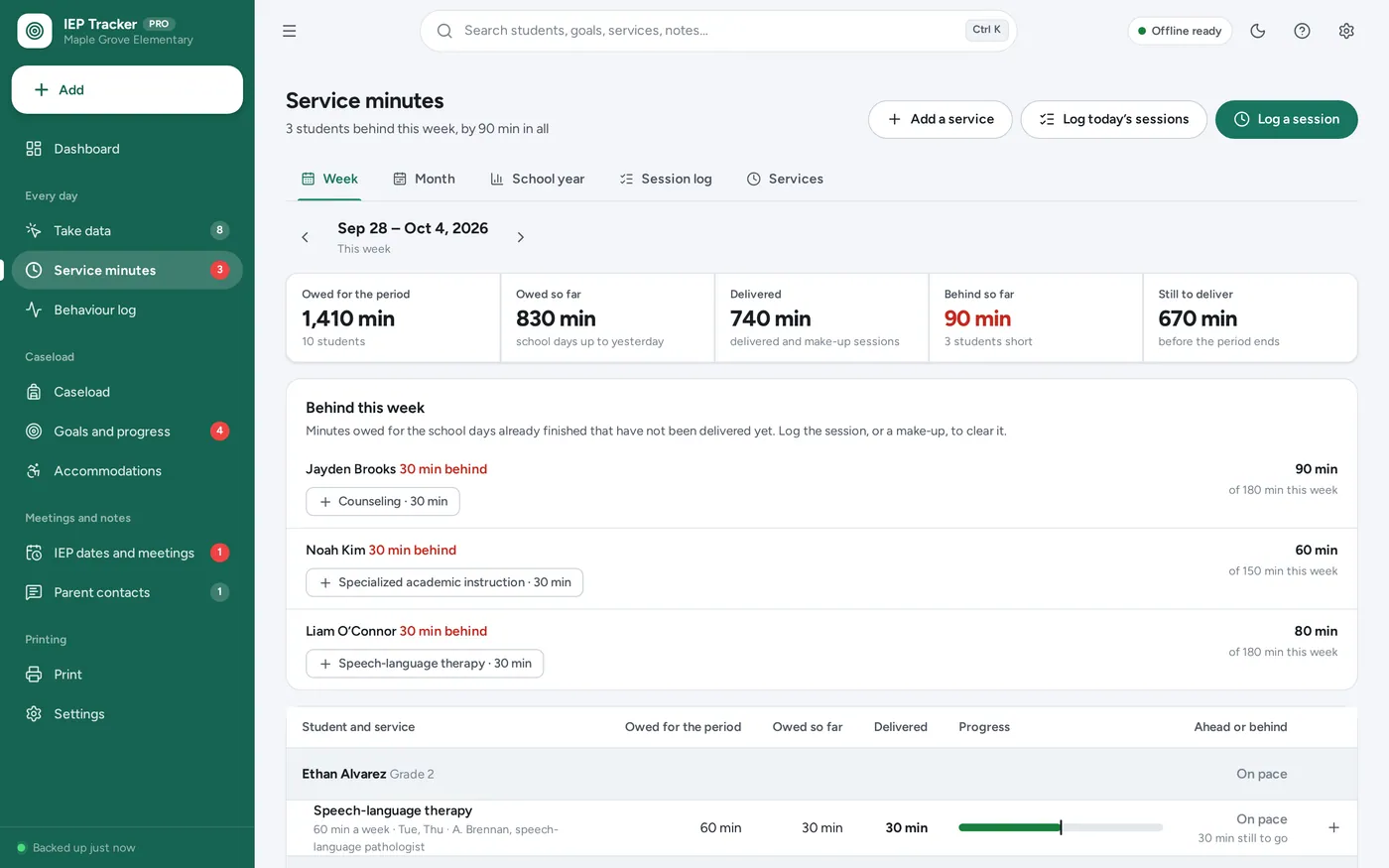Click Log today's sessions button
Screen dimensions: 1389x868
click(1113, 119)
